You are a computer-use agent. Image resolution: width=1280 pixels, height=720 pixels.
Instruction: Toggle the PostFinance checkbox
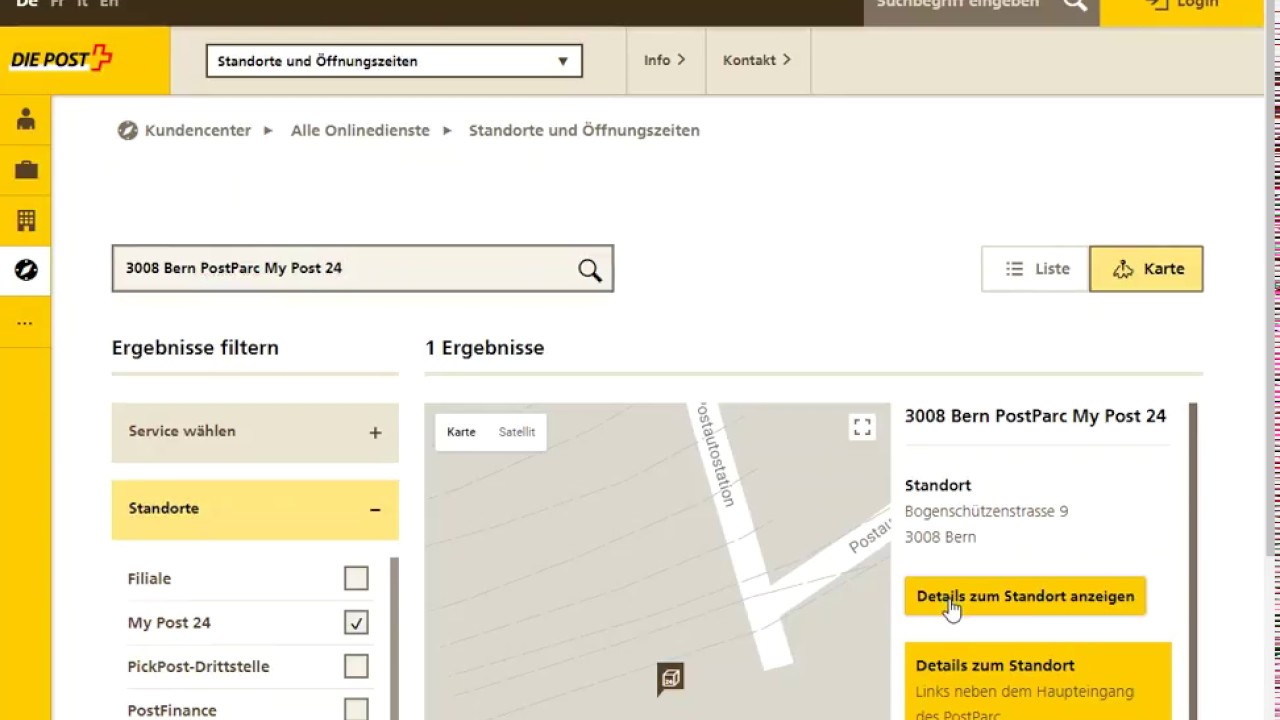tap(356, 710)
